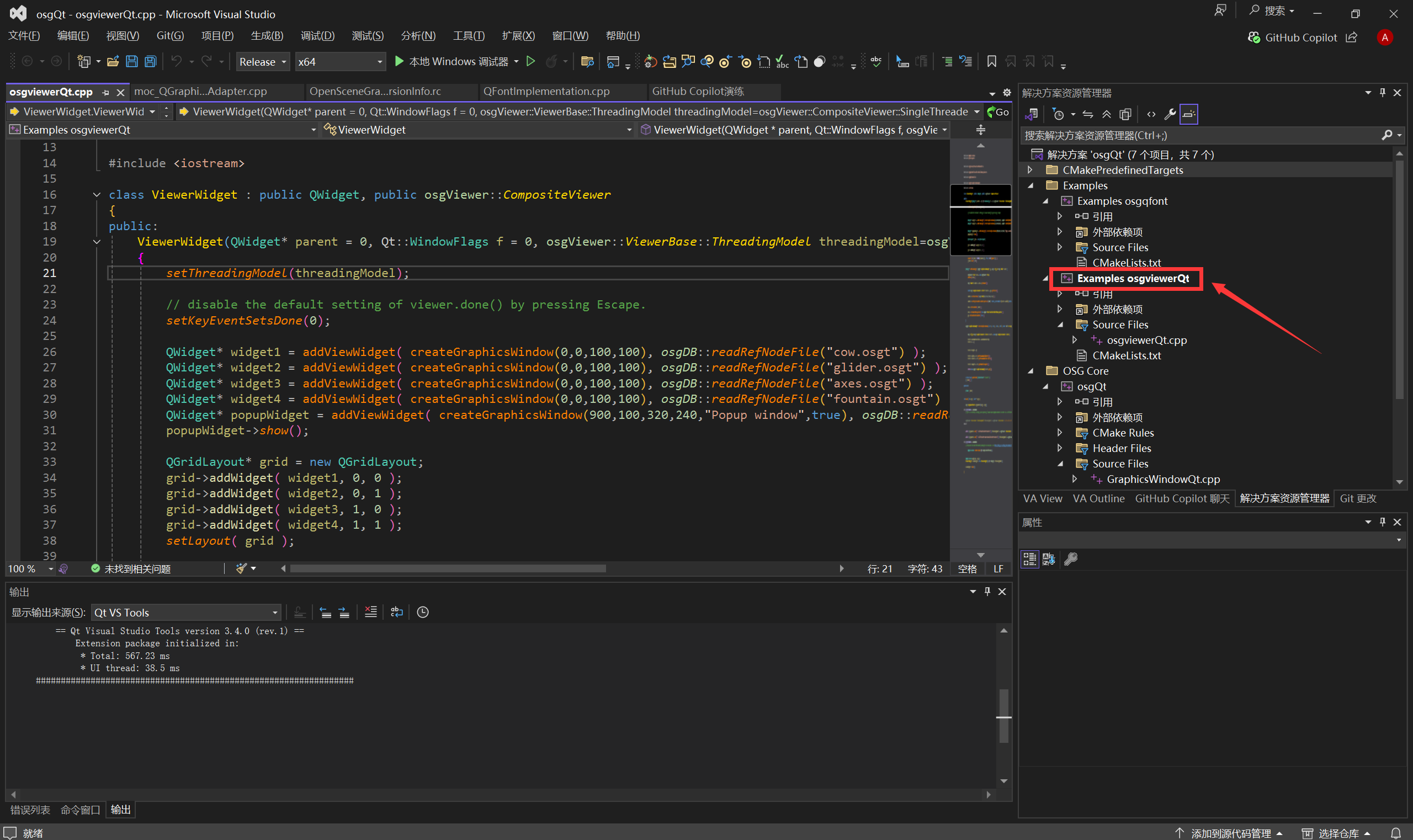Click the bookmark icon in toolbar
Screen dimensions: 1413x840
[x=991, y=61]
